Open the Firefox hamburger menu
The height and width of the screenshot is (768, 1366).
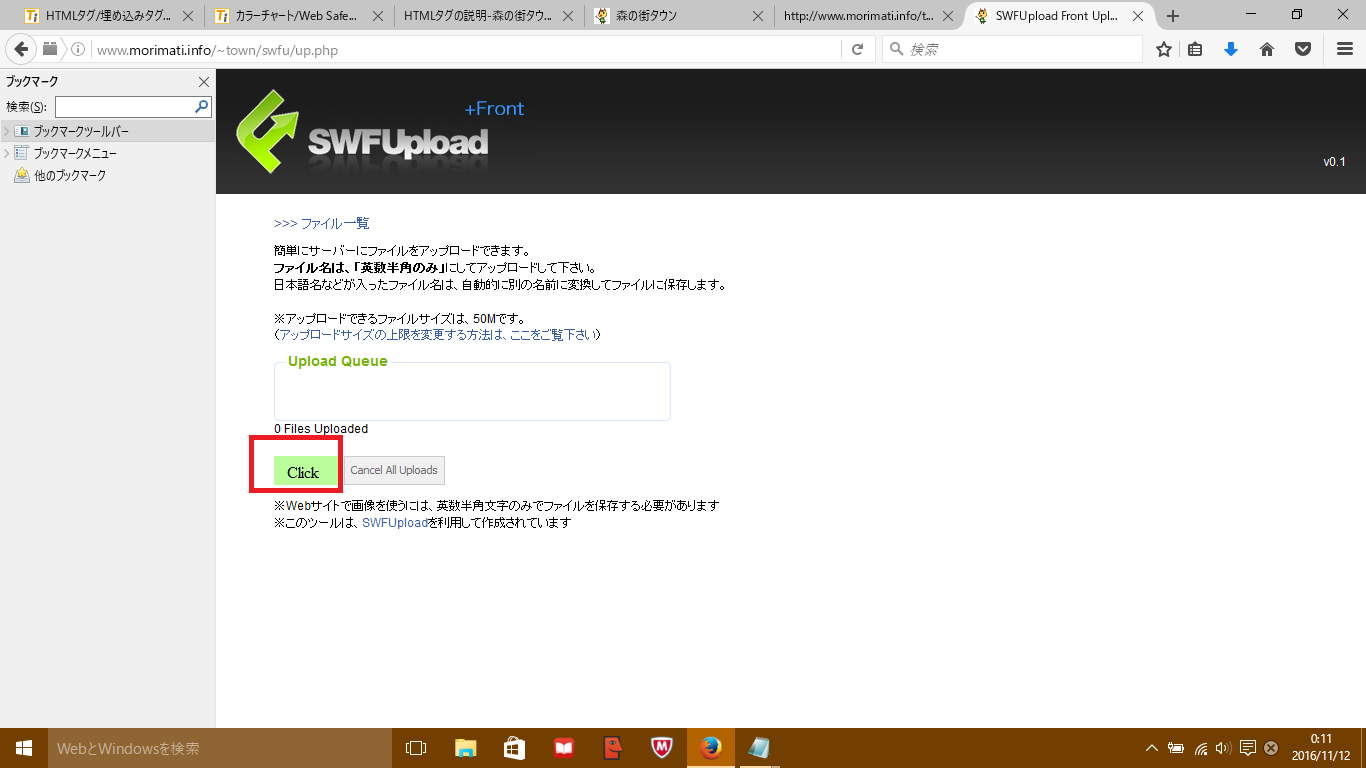click(x=1345, y=49)
